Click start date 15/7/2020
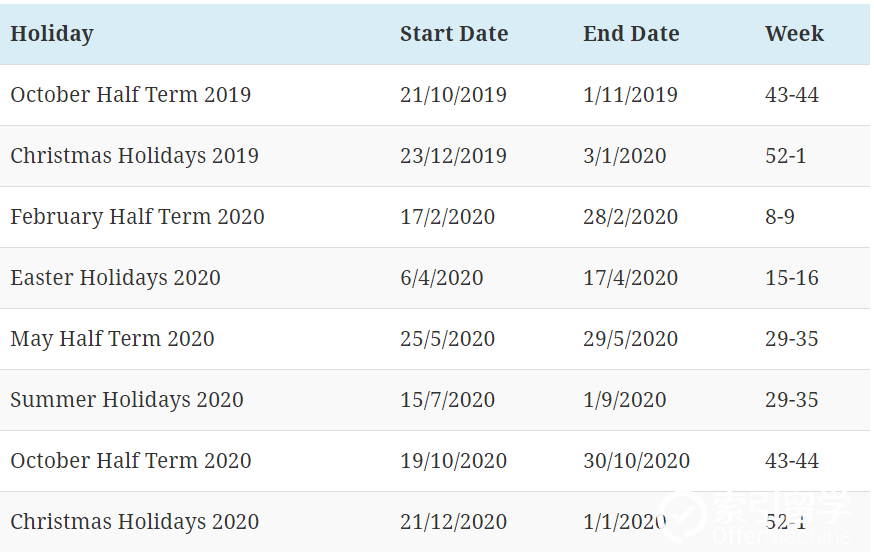This screenshot has width=874, height=554. coord(447,400)
